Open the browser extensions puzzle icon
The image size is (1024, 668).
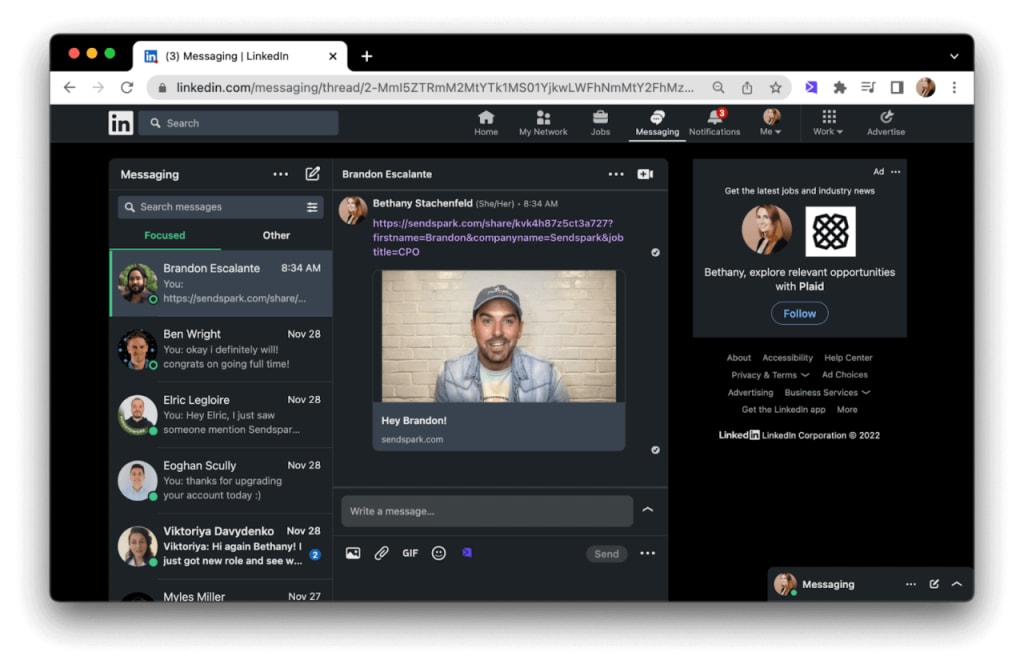840,87
